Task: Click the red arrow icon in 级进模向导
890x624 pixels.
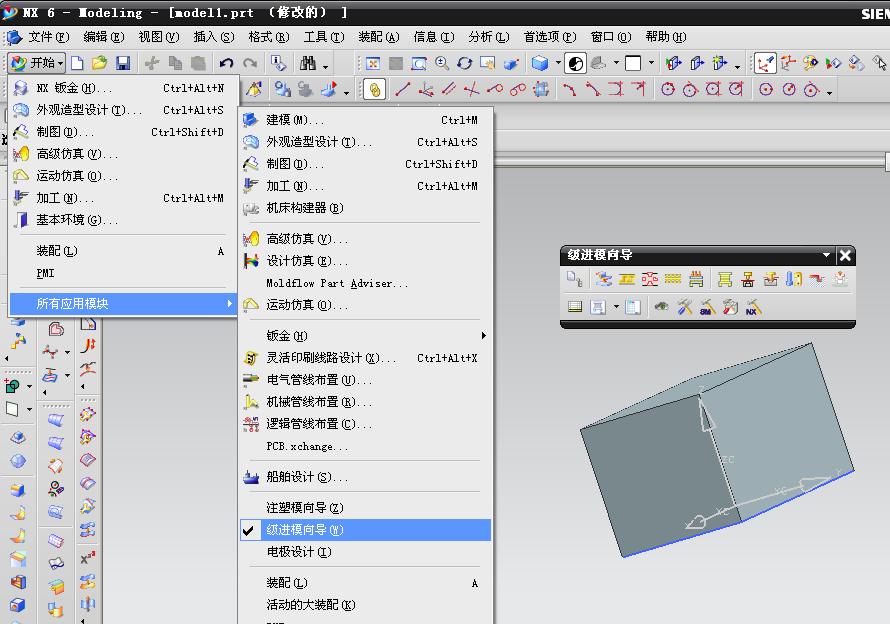Action: [817, 278]
